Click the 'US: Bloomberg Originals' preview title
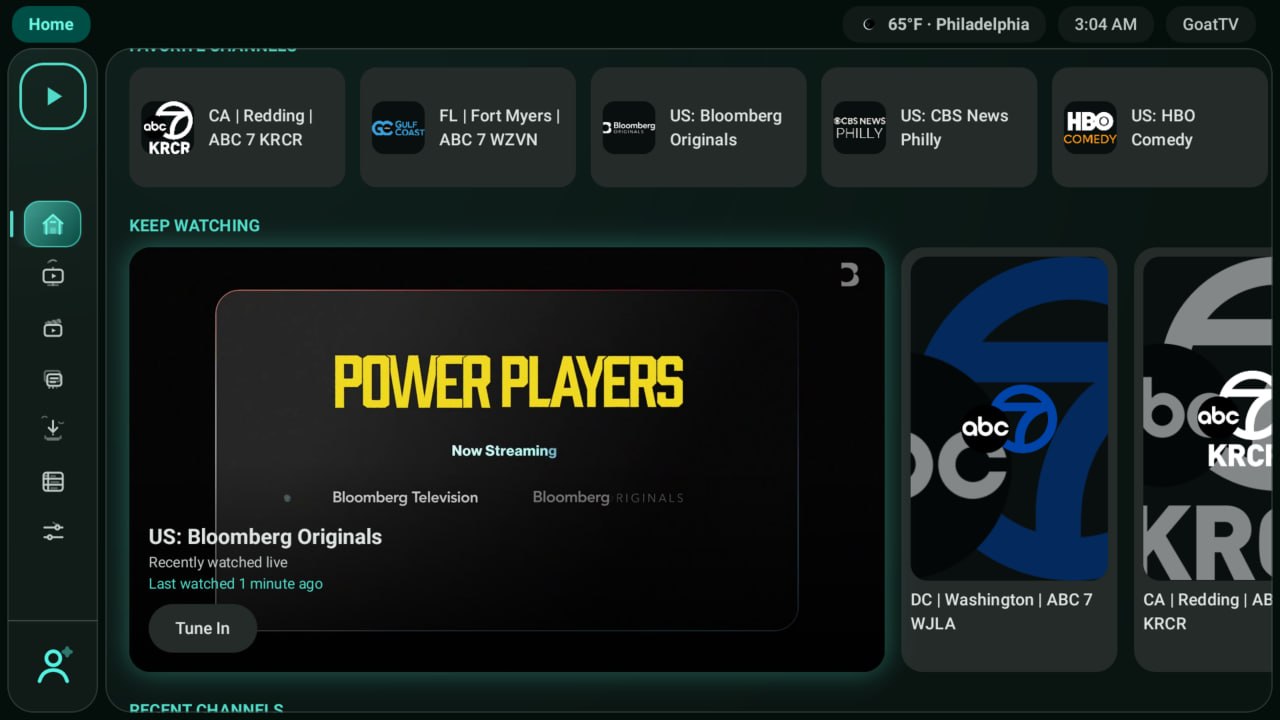Screen dimensions: 1280x720 tap(265, 537)
